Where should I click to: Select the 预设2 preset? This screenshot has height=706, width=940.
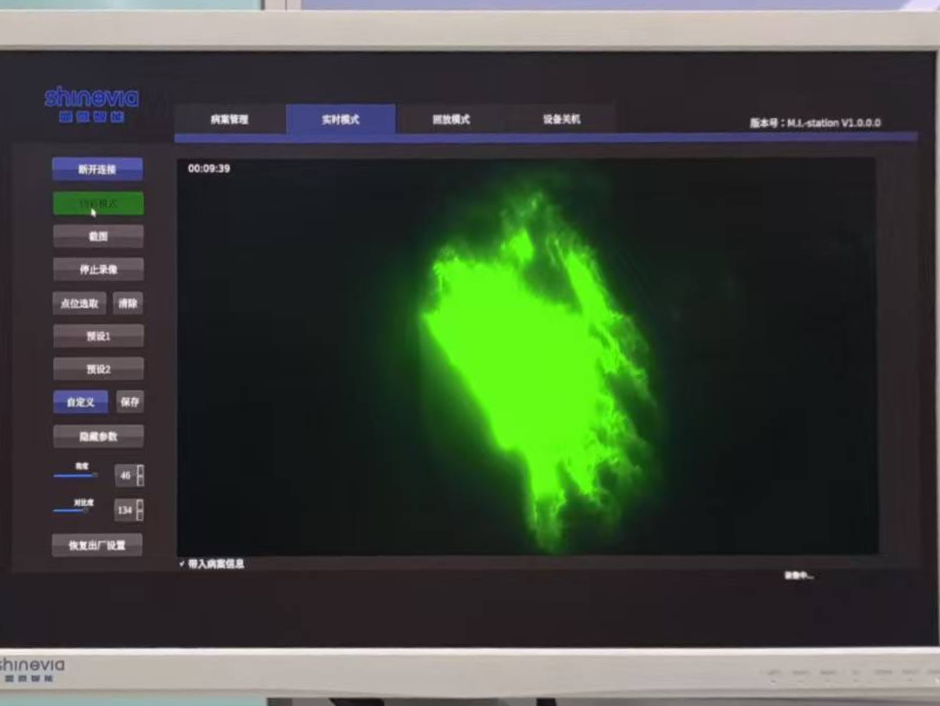(97, 369)
